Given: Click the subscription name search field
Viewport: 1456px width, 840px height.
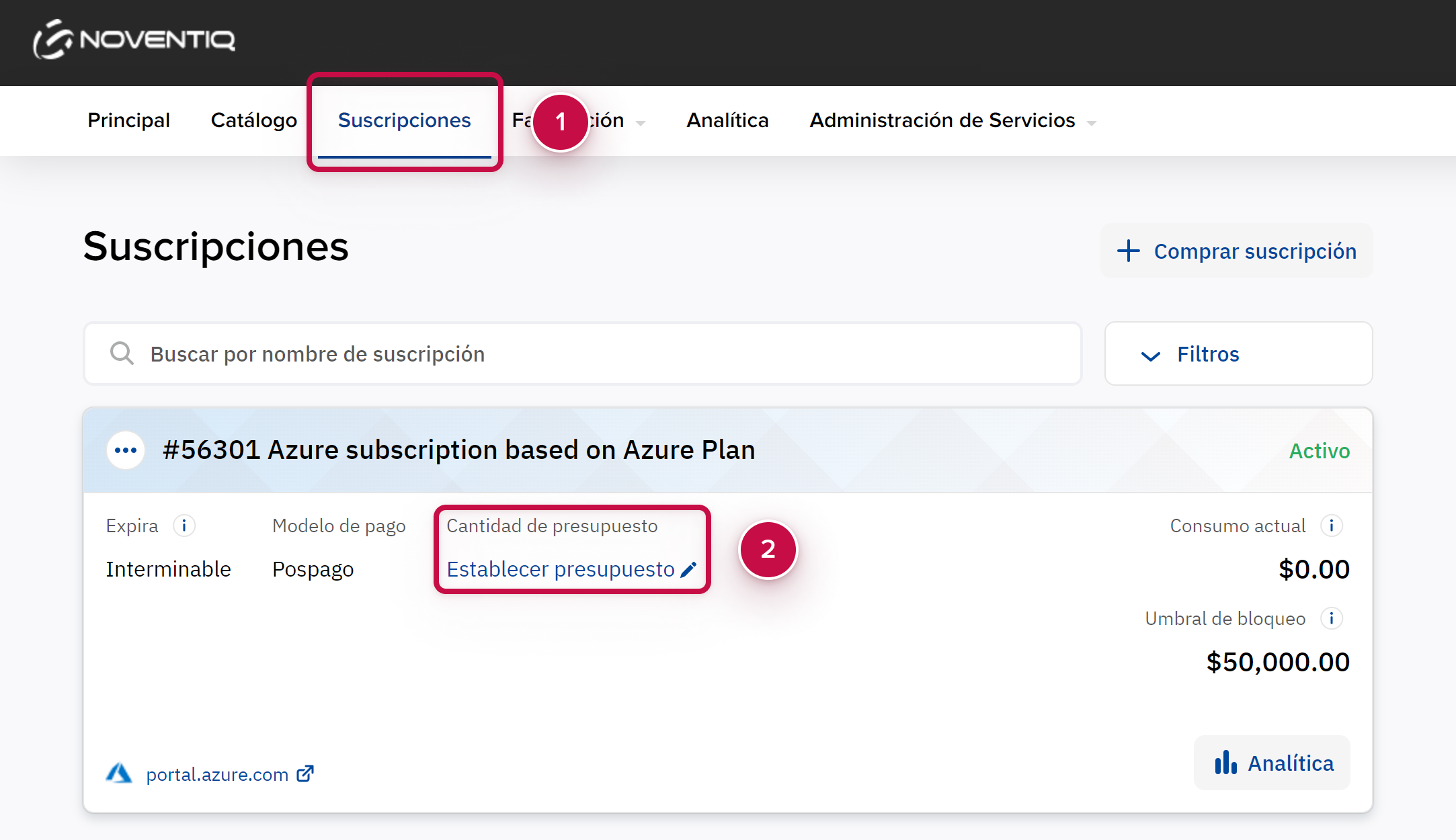Looking at the screenshot, I should click(x=592, y=354).
